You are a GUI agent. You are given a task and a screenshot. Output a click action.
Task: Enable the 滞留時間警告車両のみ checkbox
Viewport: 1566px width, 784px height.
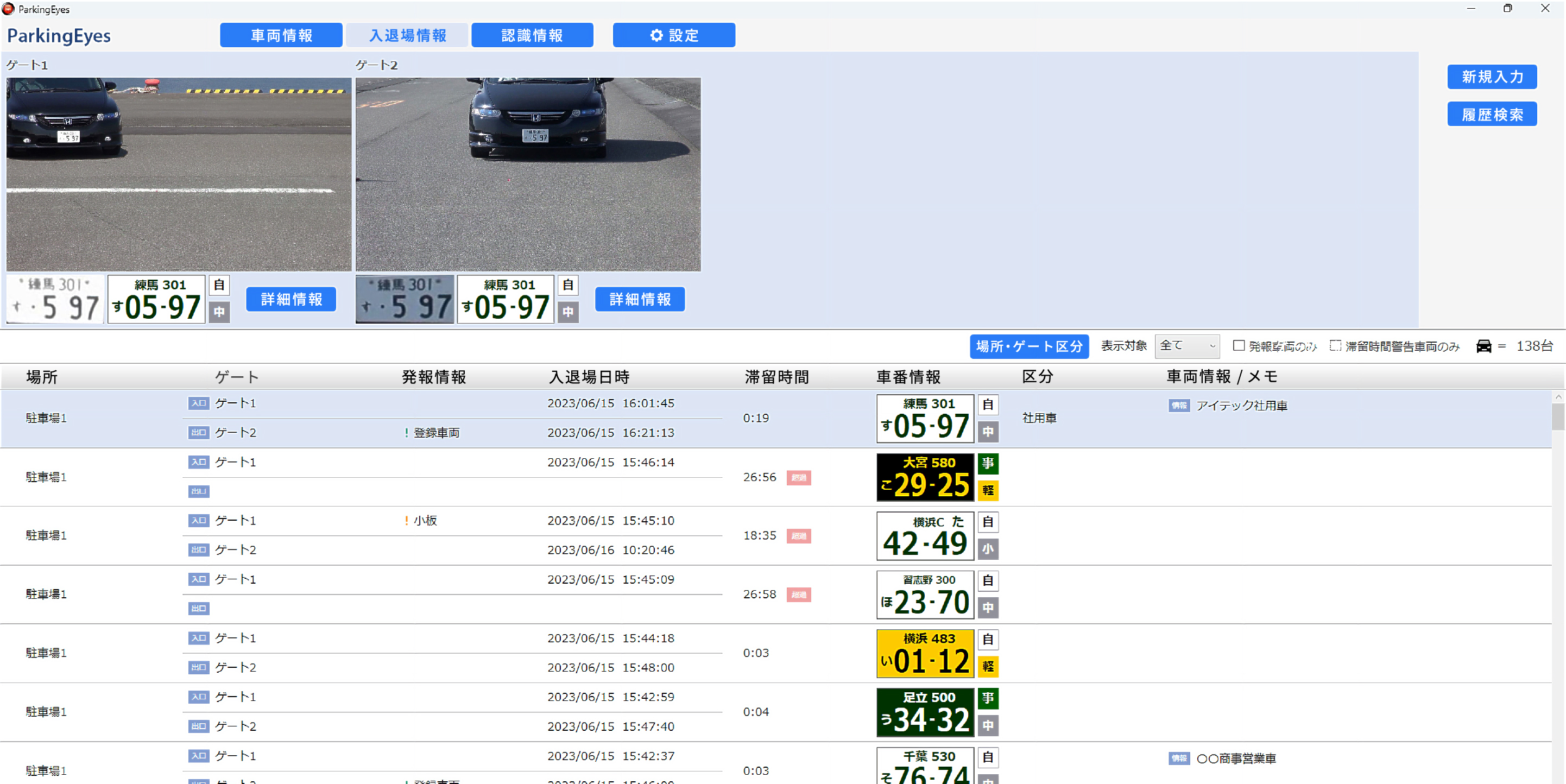click(x=1335, y=345)
